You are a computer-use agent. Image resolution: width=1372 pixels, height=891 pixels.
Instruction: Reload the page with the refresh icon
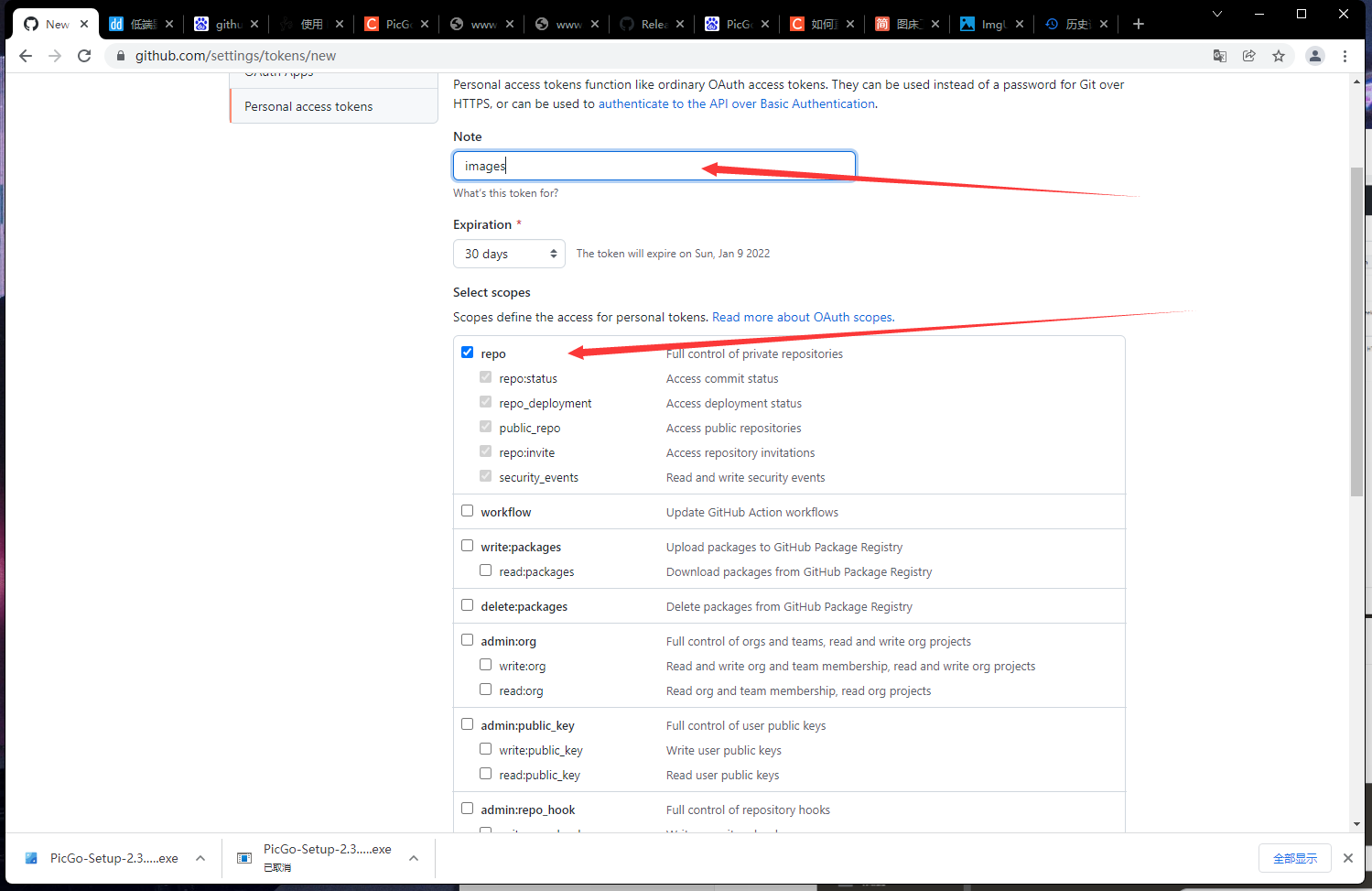(x=84, y=56)
